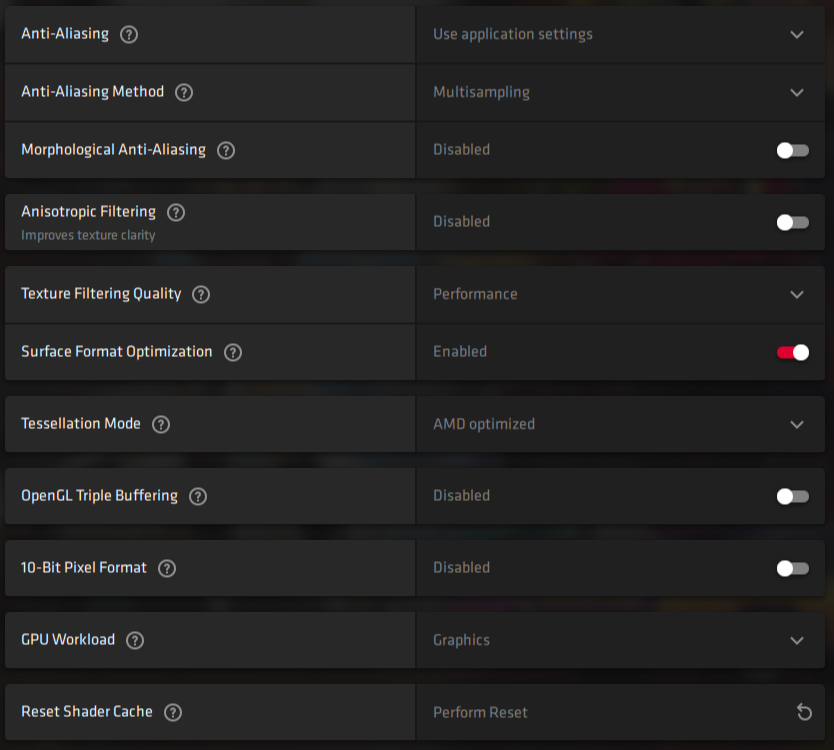Click Surface Format Optimization help icon
The image size is (834, 750).
coord(233,352)
